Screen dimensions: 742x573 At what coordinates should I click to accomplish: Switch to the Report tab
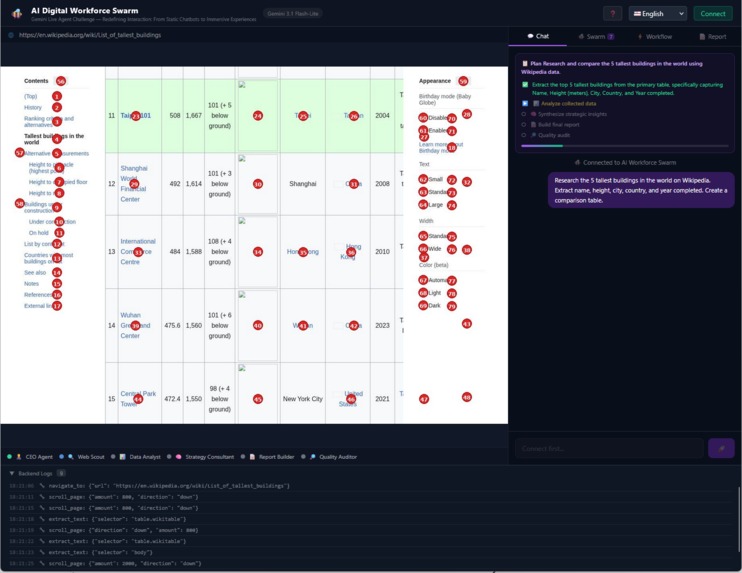(713, 36)
